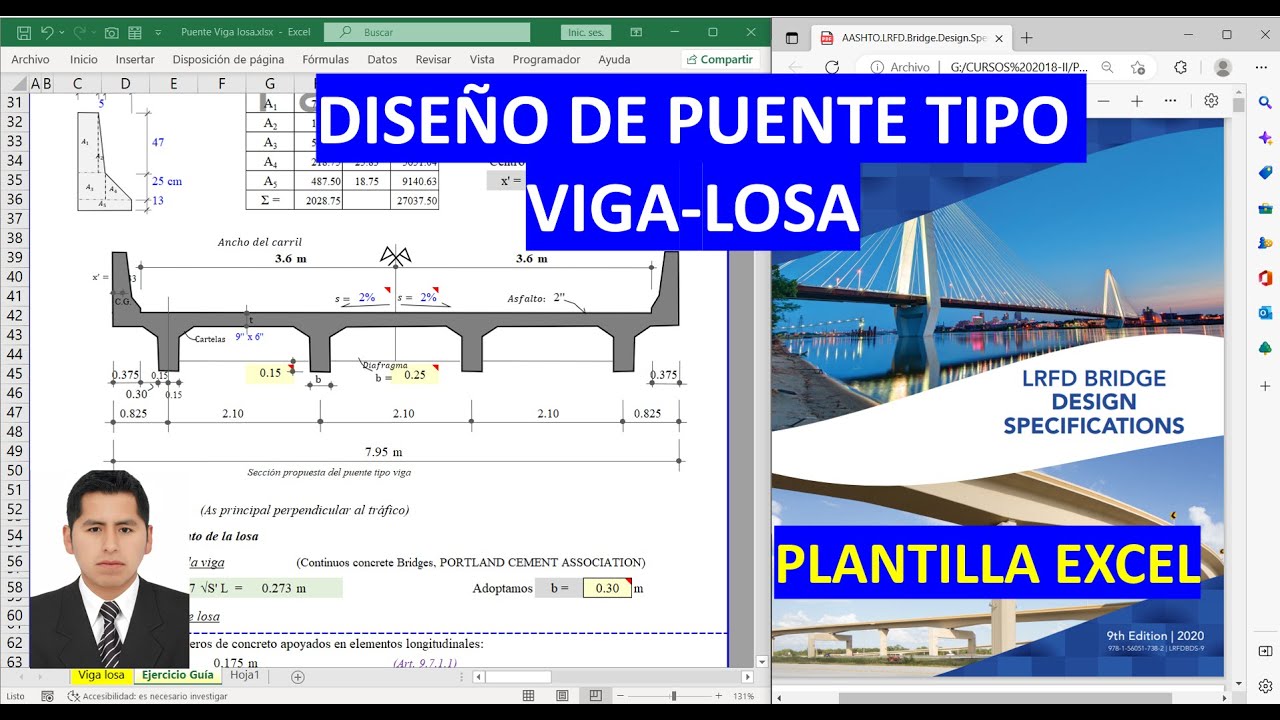Open the Vista ribbon tab
The height and width of the screenshot is (720, 1280).
482,60
